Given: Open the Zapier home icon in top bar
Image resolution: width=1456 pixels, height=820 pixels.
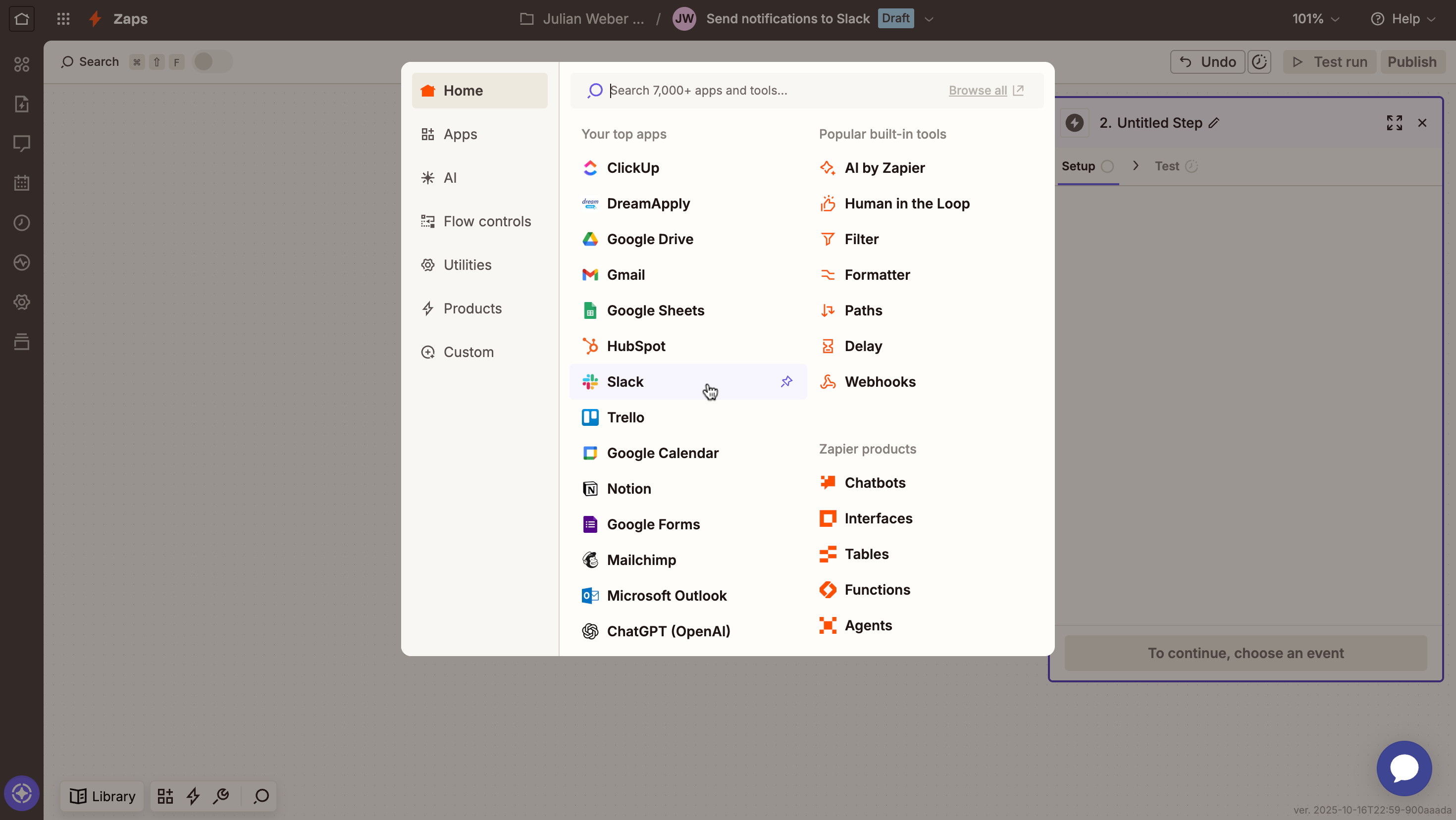Looking at the screenshot, I should pyautogui.click(x=21, y=19).
